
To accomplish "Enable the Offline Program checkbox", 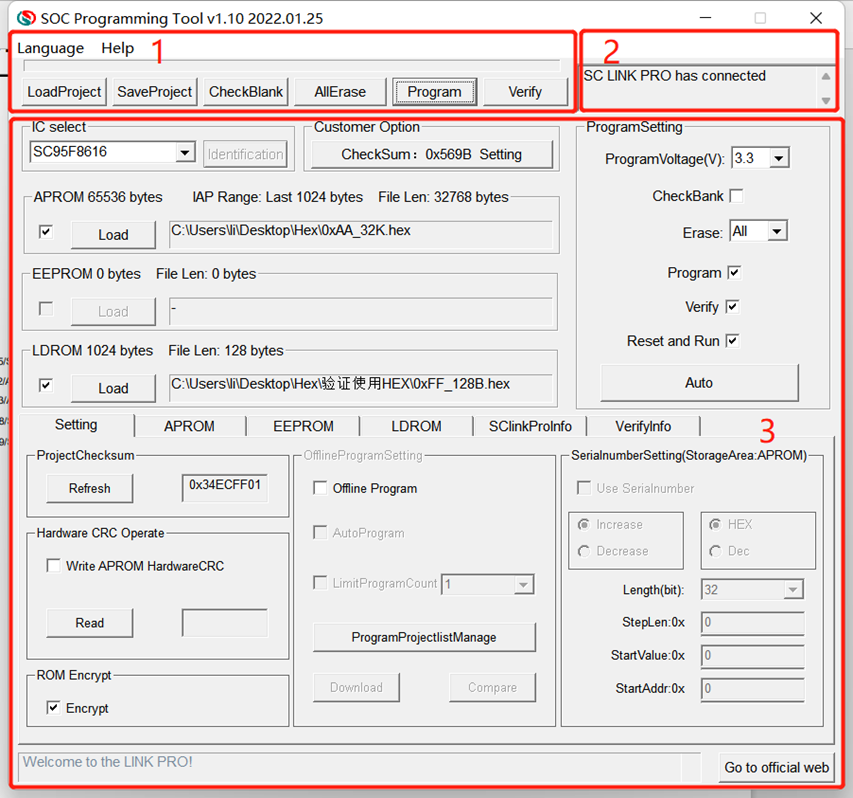I will click(320, 488).
